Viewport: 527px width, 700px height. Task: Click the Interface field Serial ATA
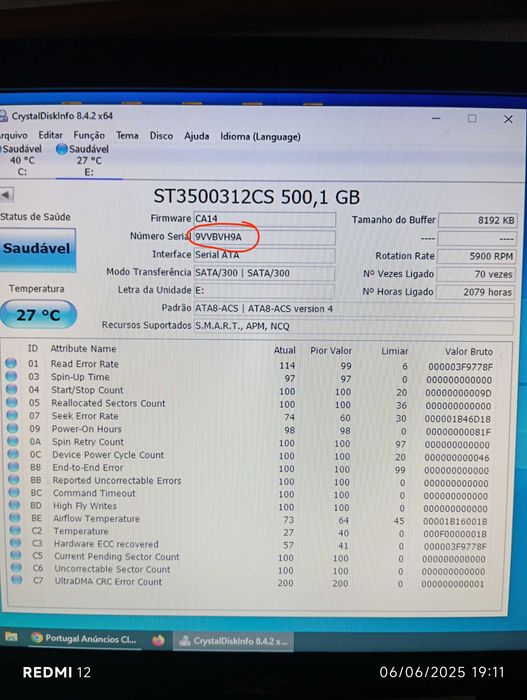264,255
